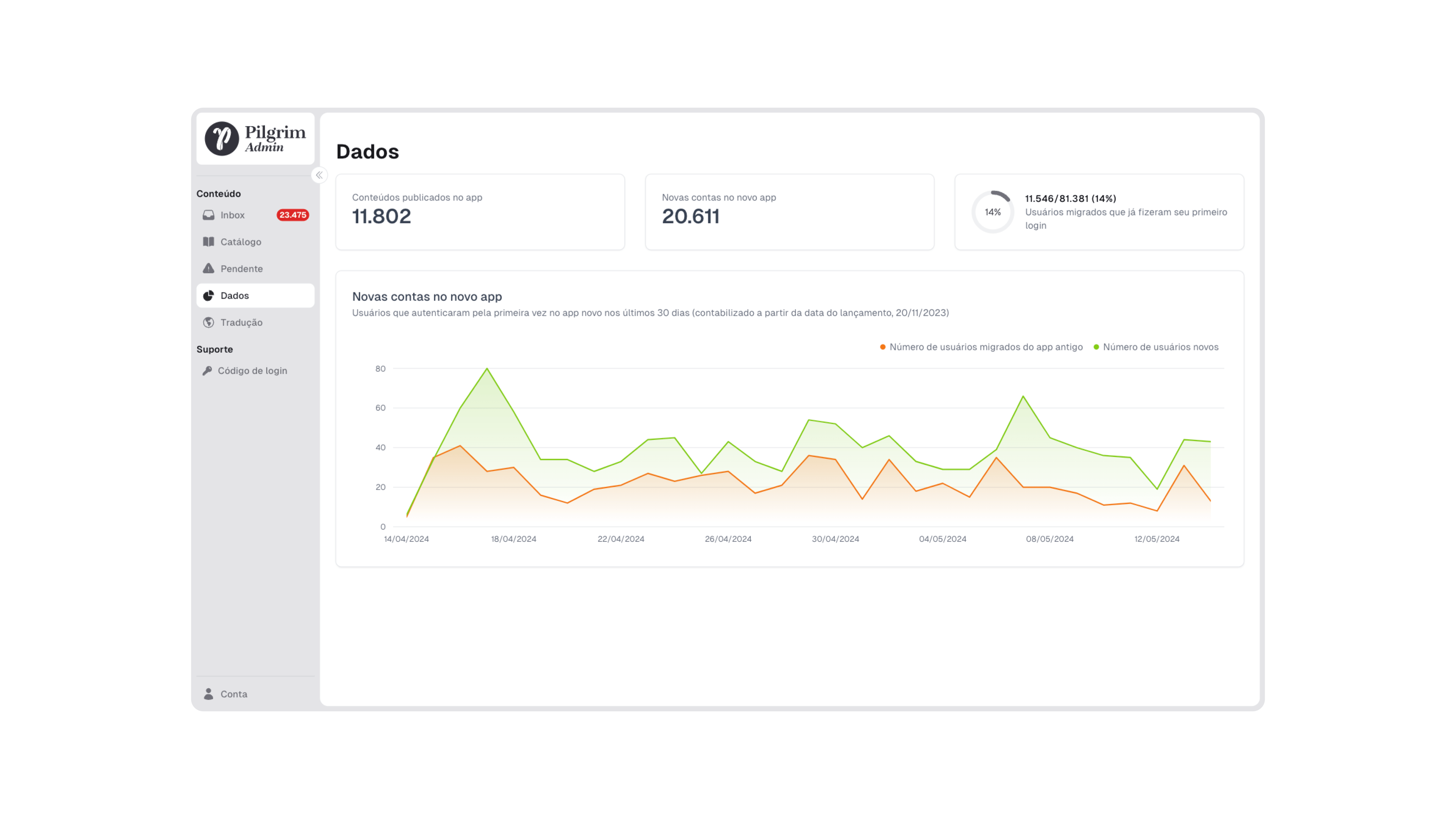Go to the Pendente page
This screenshot has width=1456, height=819.
click(255, 268)
